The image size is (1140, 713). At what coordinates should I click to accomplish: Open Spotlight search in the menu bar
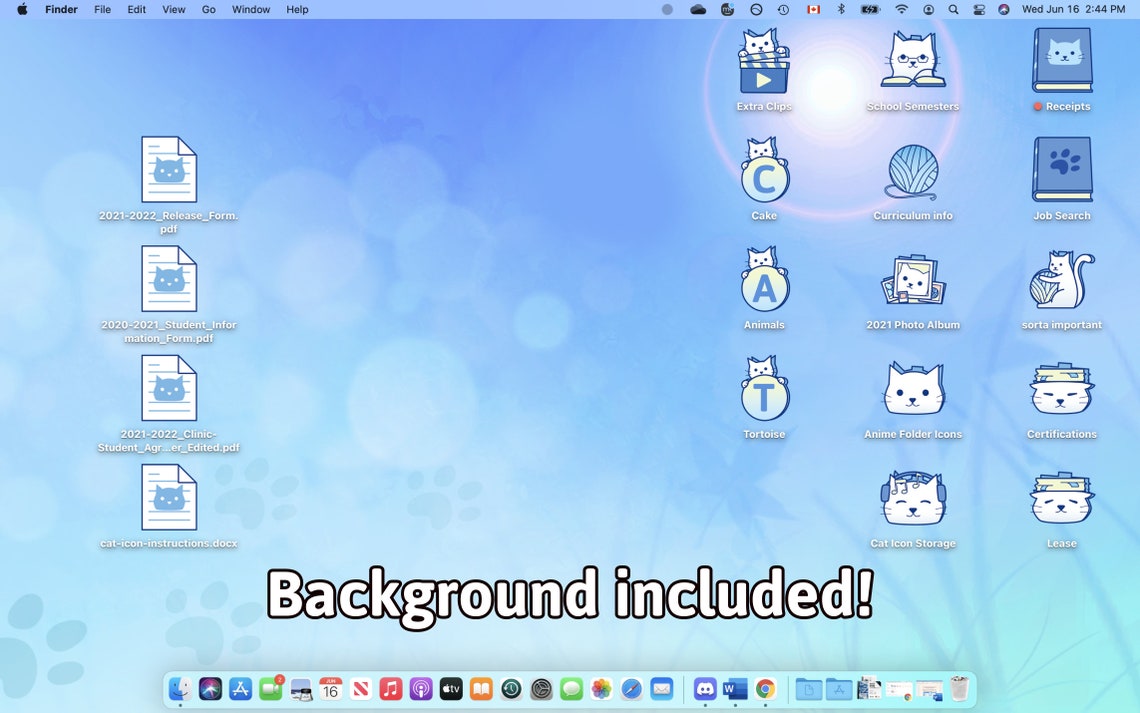(953, 9)
